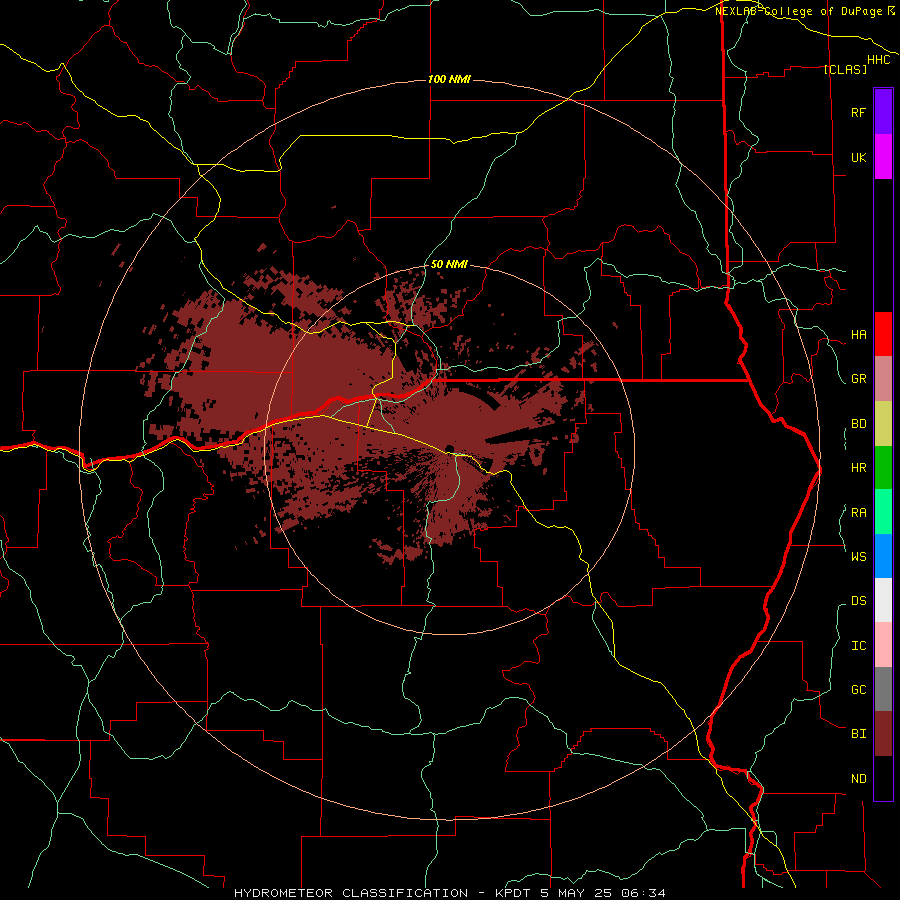Click the IC light-pink legend swatch
The height and width of the screenshot is (900, 900).
(883, 645)
